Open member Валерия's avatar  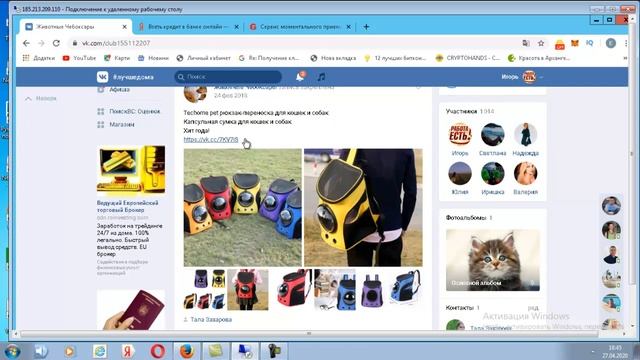pos(525,173)
